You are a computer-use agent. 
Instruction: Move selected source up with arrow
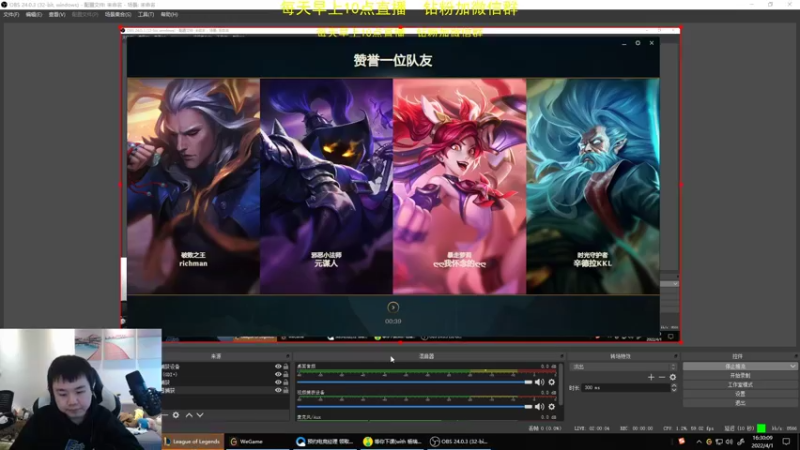pos(189,415)
